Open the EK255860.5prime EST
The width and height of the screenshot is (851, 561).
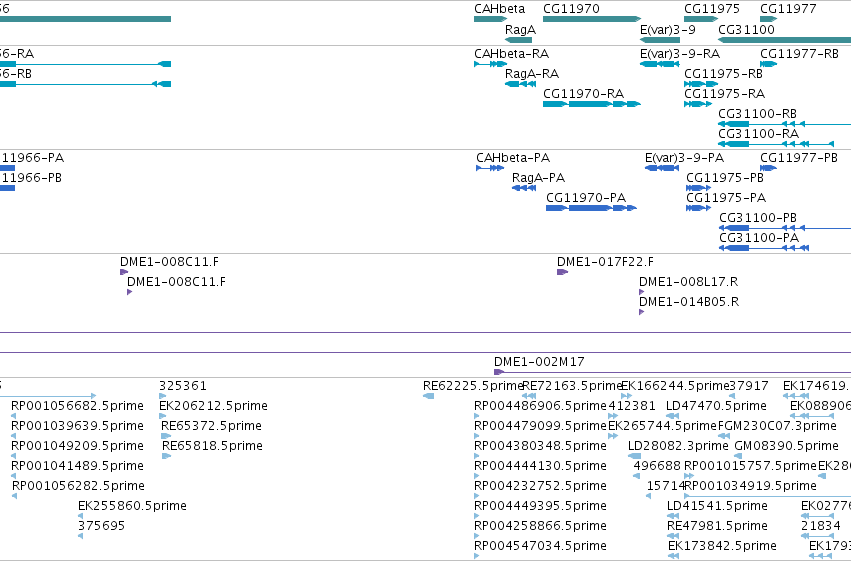coord(80,516)
